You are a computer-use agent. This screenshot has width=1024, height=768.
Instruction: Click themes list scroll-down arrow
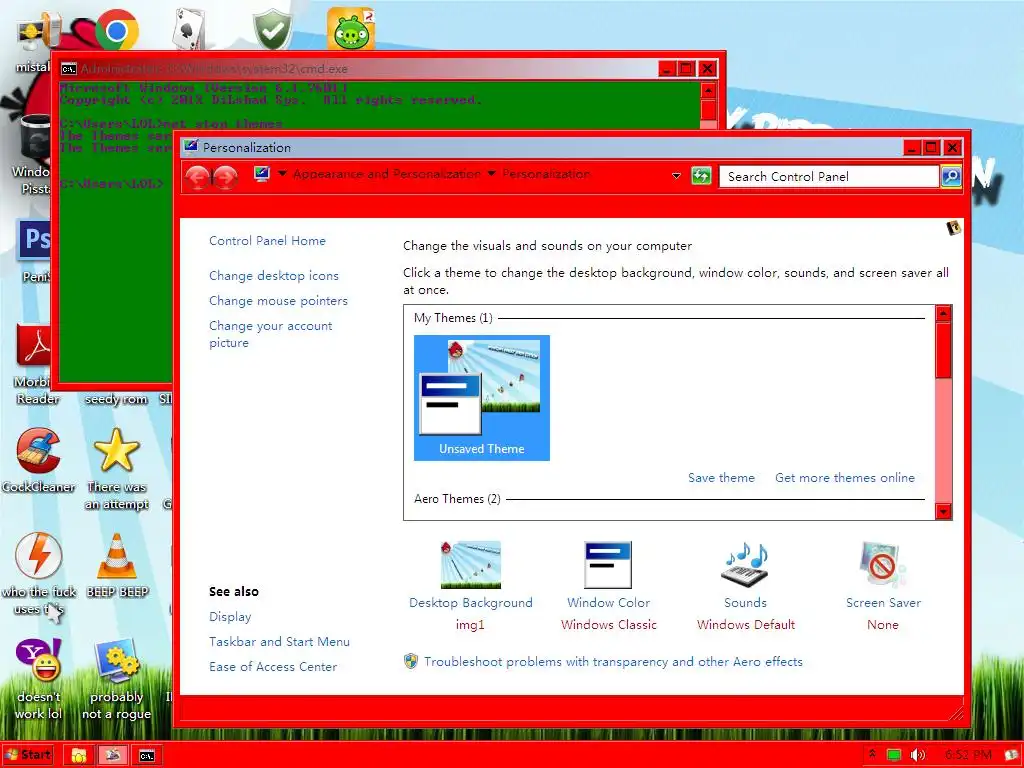pos(943,511)
